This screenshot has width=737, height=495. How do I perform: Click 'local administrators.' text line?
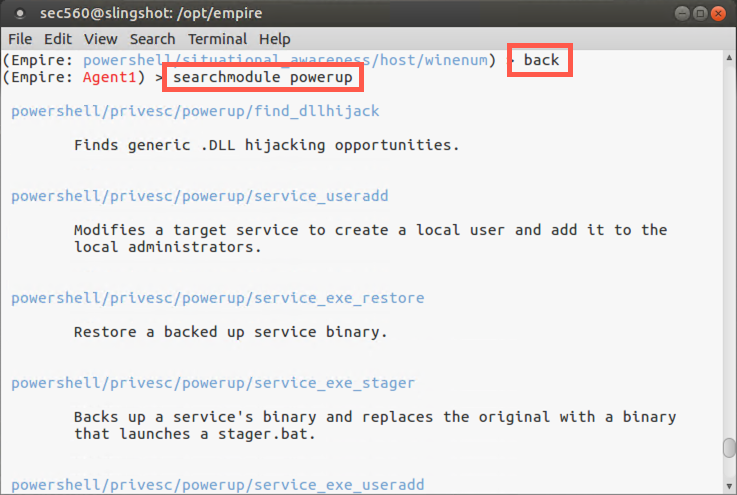(x=168, y=247)
